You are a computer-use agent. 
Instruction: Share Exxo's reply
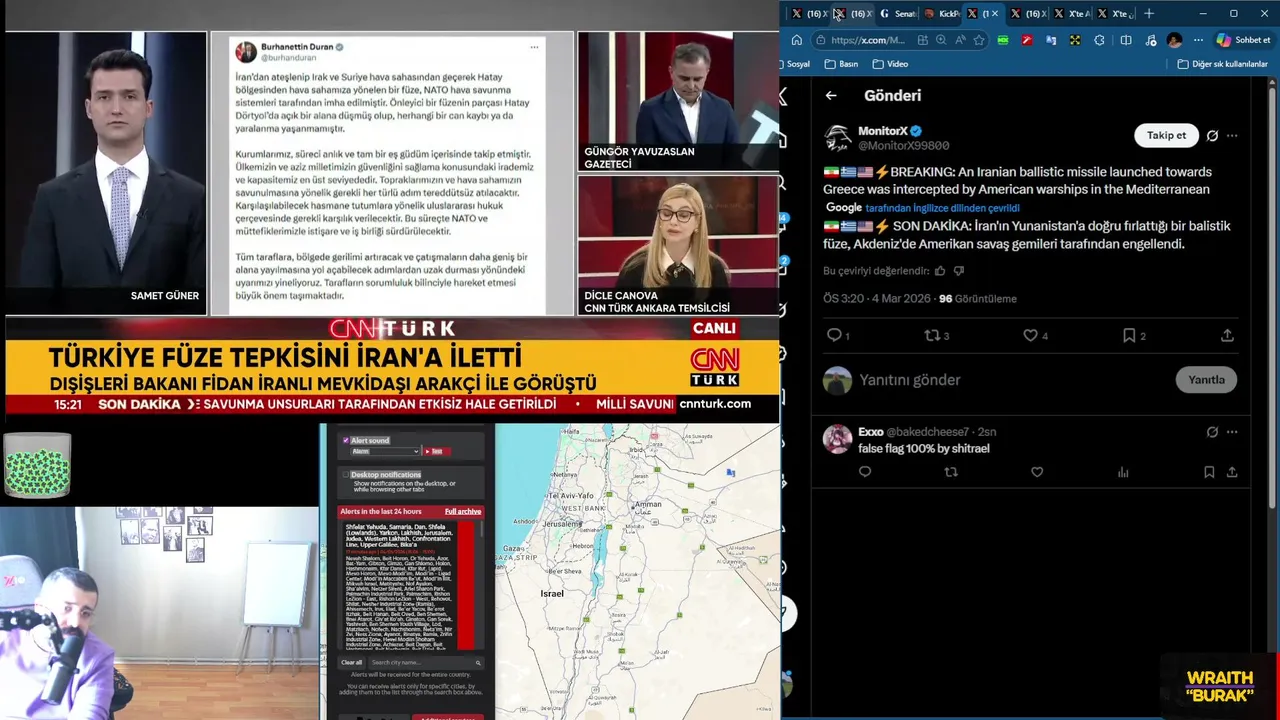(x=1232, y=472)
